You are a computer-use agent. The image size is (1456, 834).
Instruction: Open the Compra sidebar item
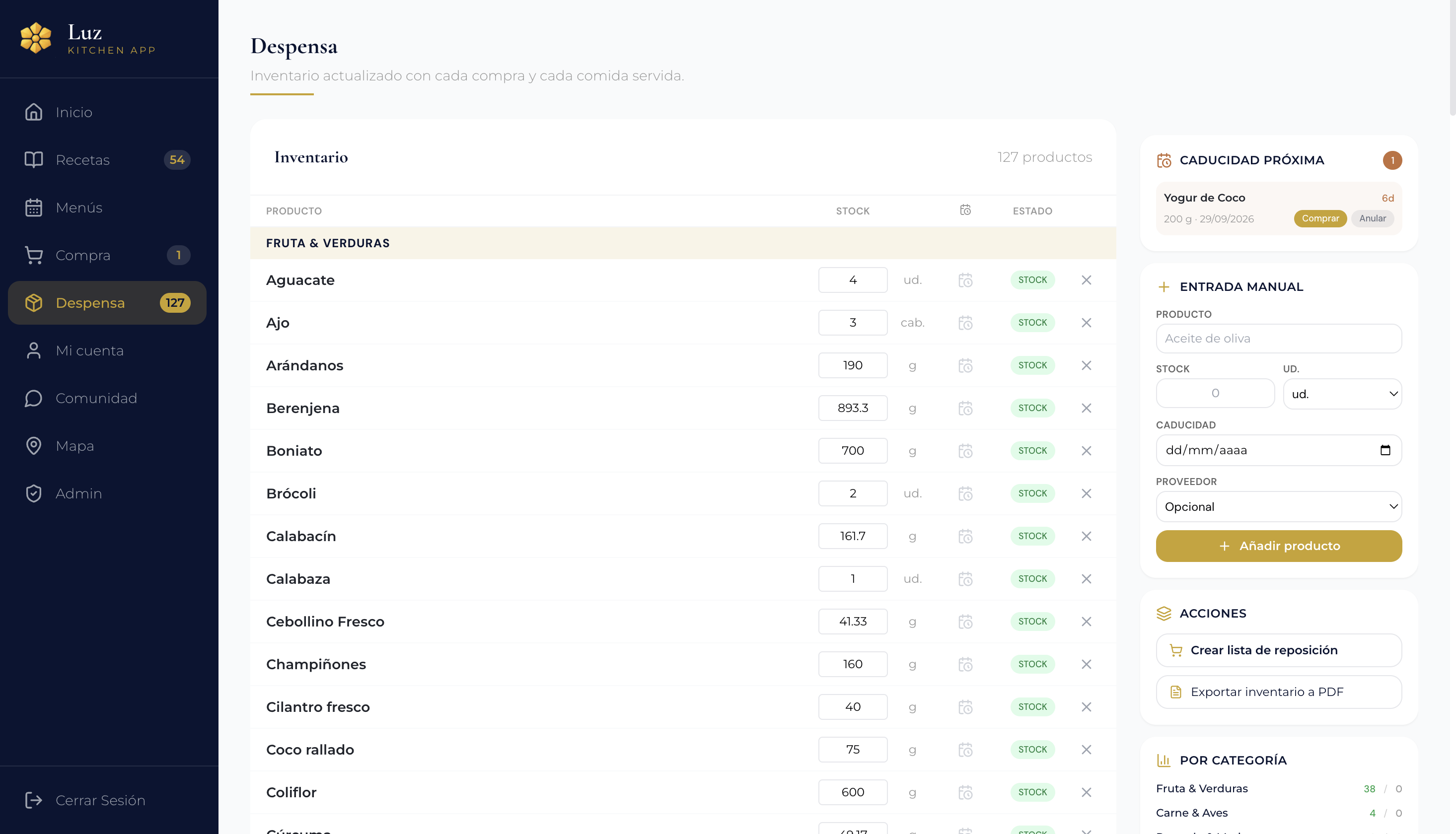[107, 255]
